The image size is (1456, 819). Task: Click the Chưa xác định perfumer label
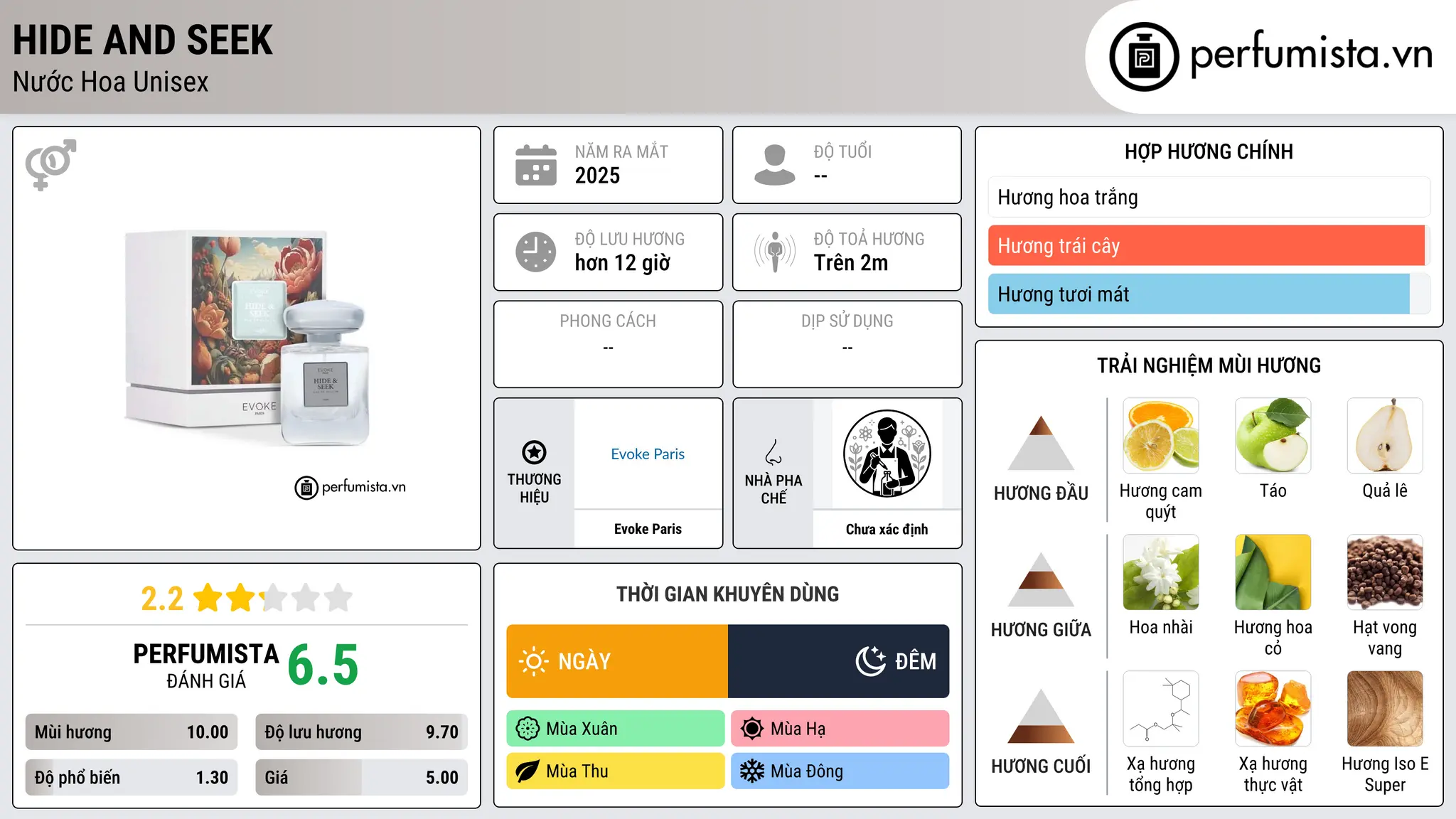coord(887,529)
